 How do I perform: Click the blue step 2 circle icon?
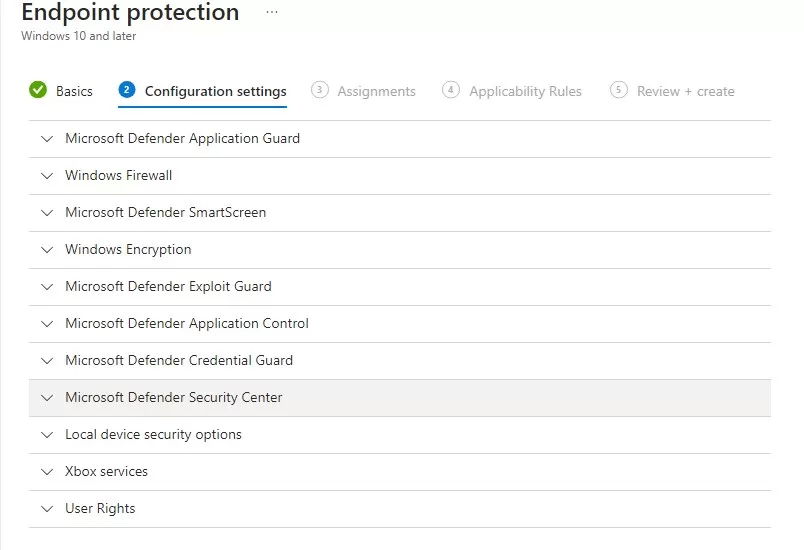click(x=127, y=90)
